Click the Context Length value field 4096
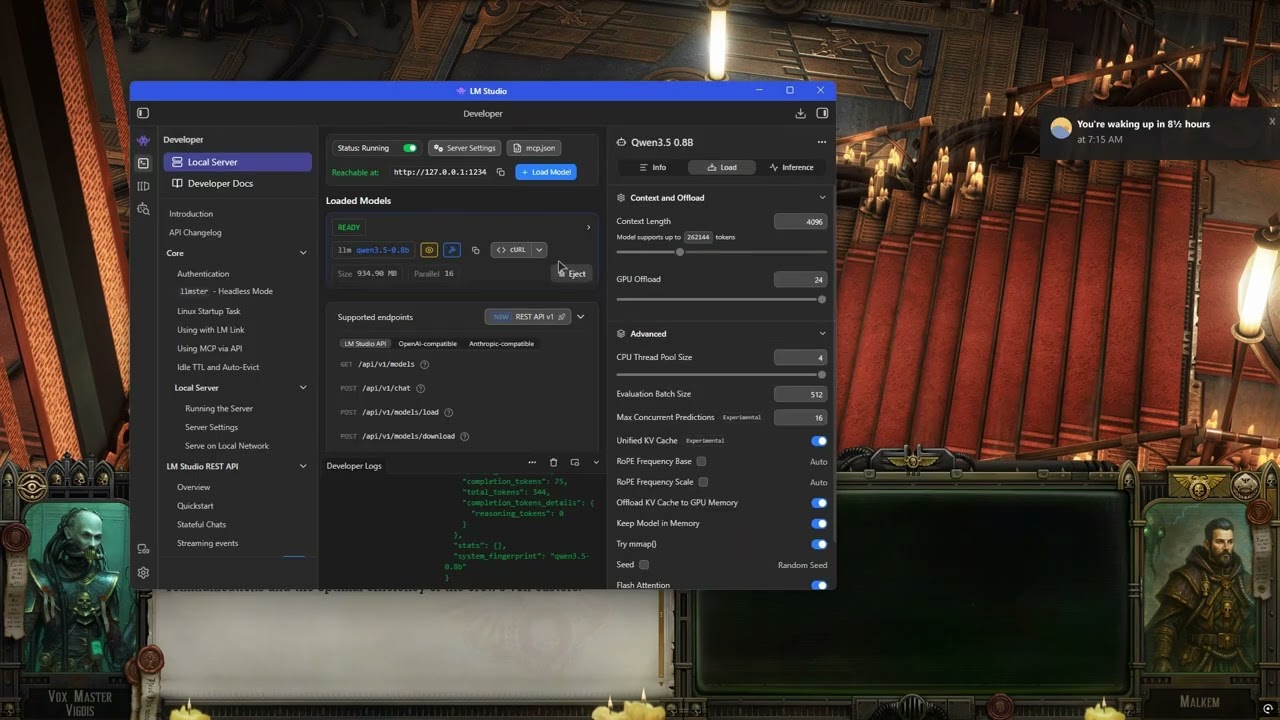The height and width of the screenshot is (720, 1280). coord(800,221)
